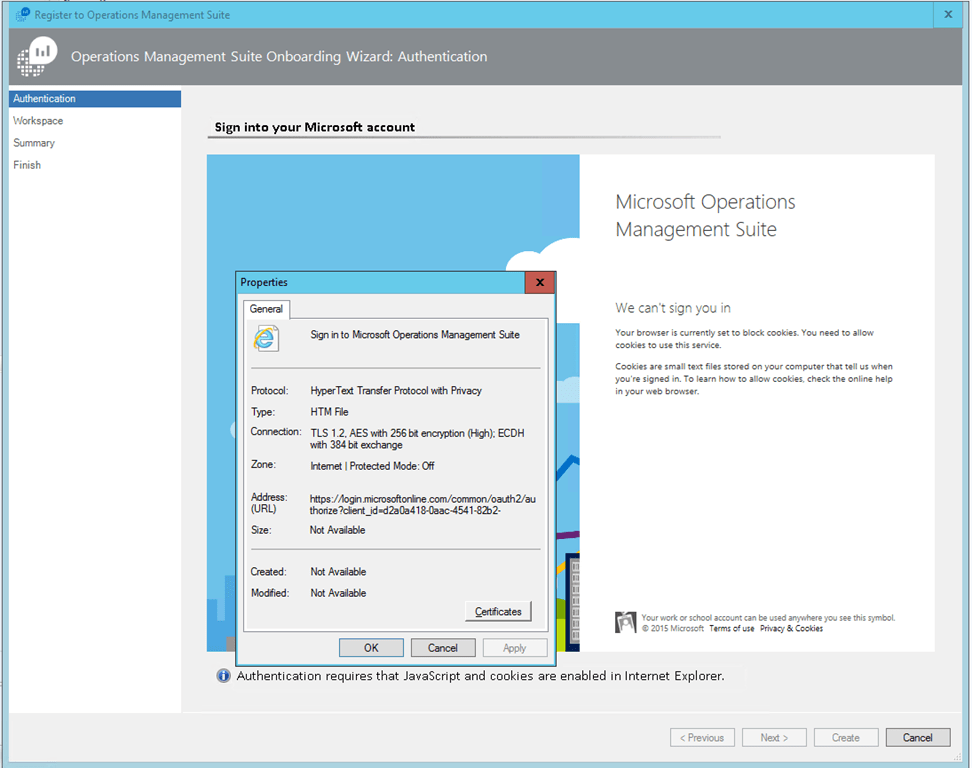
Task: Close the Properties dialog with red X
Action: click(x=540, y=283)
